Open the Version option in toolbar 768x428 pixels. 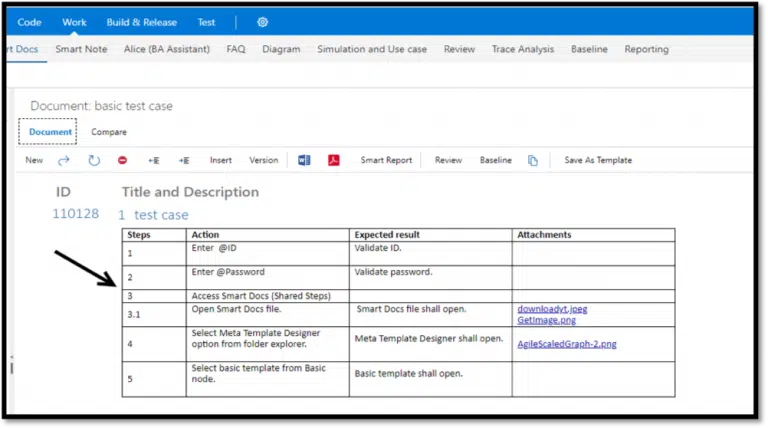pos(264,160)
